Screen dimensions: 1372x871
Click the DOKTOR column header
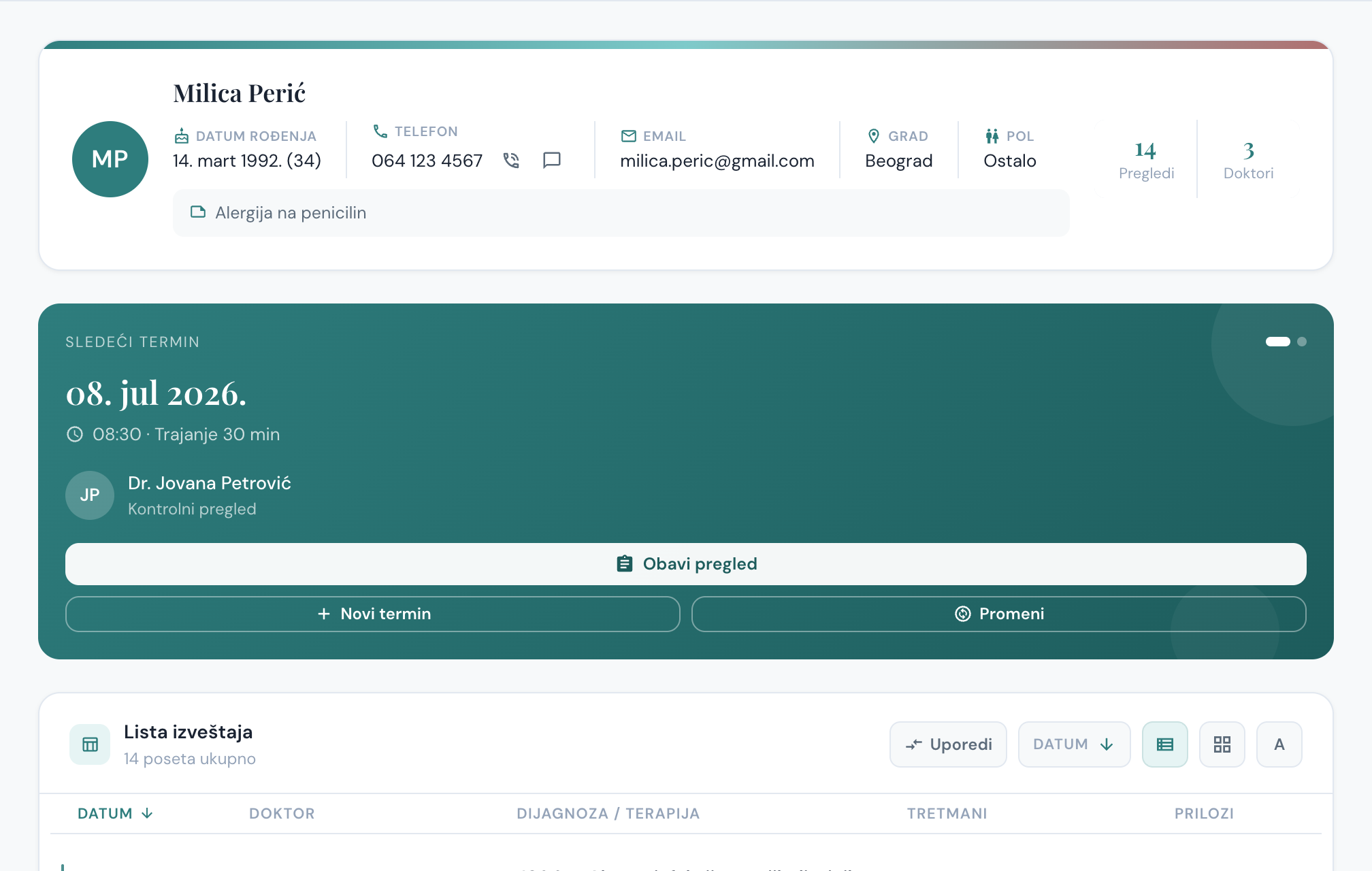click(282, 813)
